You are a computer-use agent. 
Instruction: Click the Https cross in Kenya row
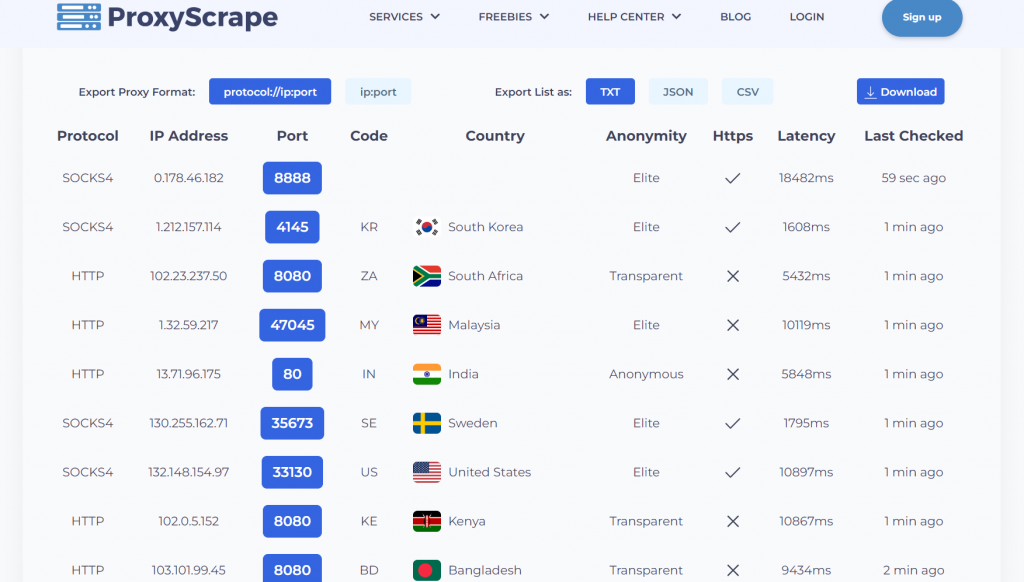733,521
